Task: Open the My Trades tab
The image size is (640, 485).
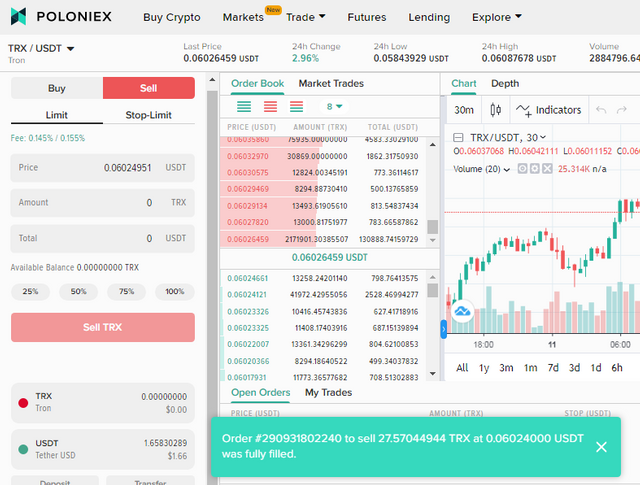Action: tap(329, 393)
